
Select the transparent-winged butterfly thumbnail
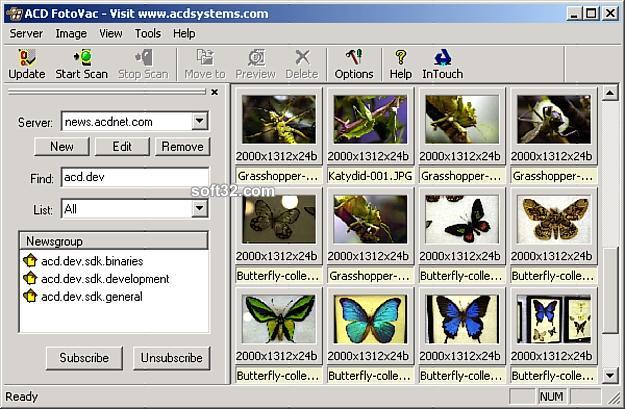tap(279, 219)
